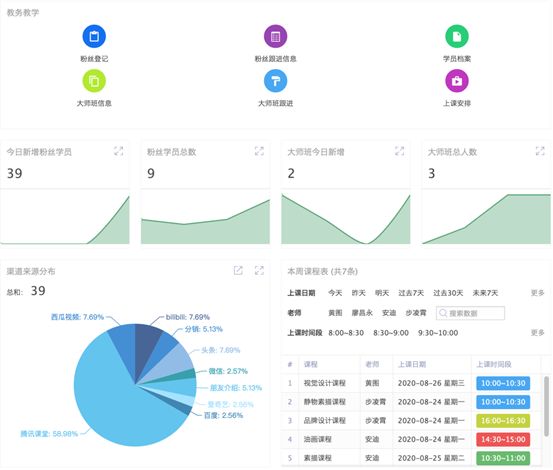Click the red 14:30~15:00 time tag
This screenshot has width=553, height=470.
click(503, 439)
